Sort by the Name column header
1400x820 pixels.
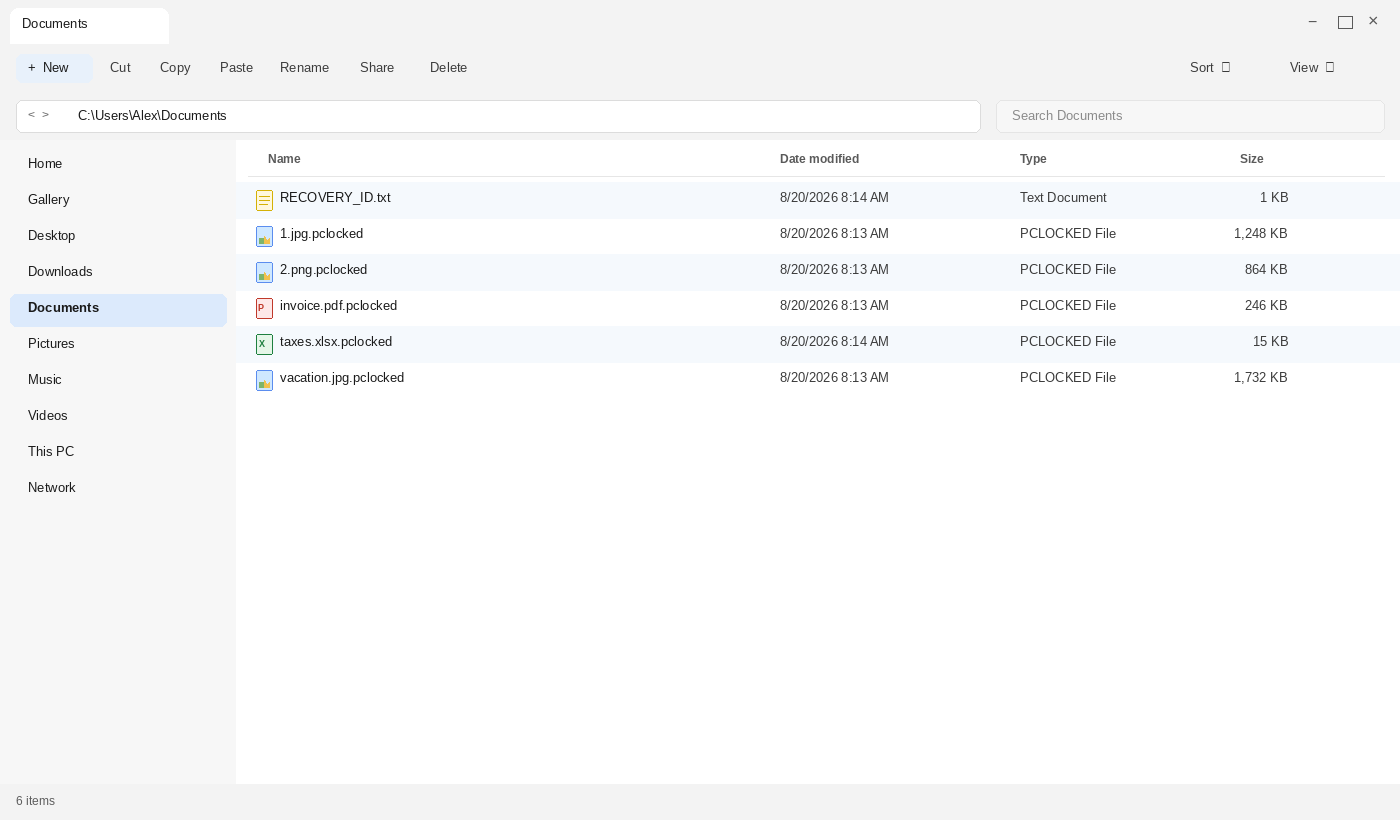(284, 159)
